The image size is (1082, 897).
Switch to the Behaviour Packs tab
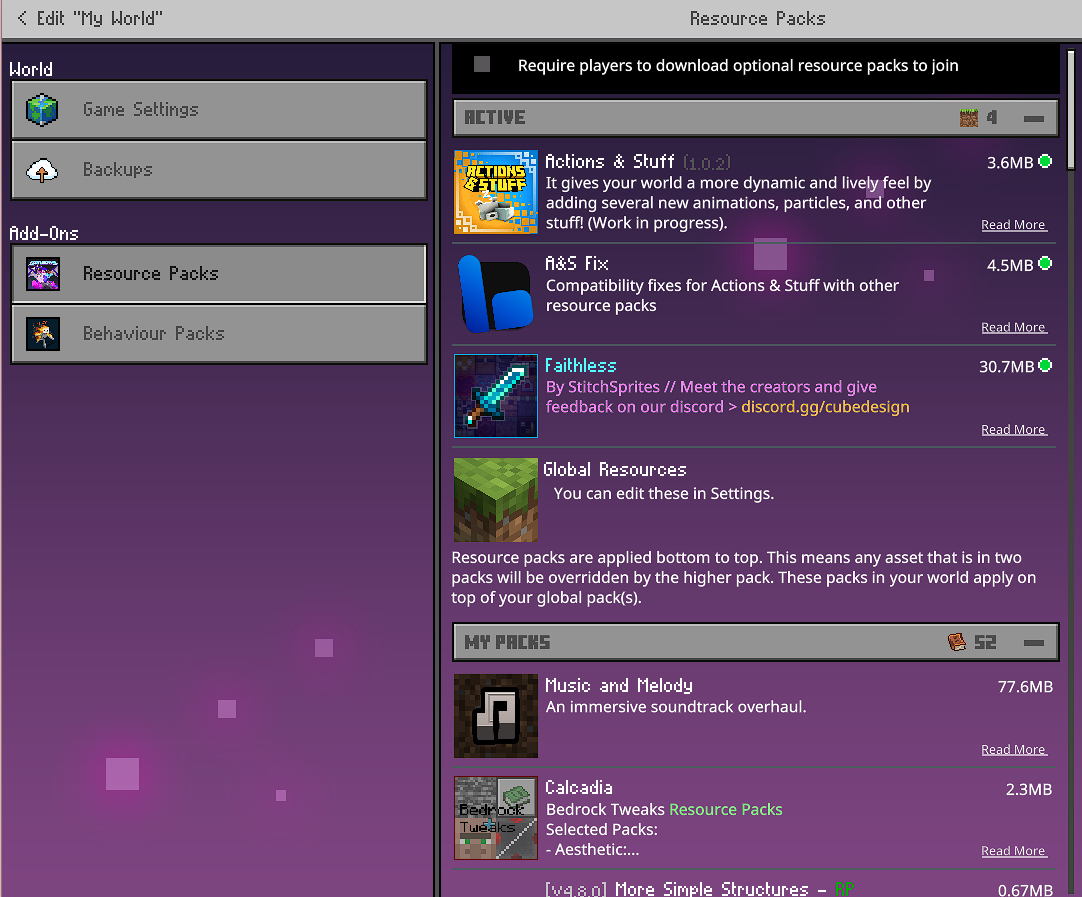click(x=219, y=334)
